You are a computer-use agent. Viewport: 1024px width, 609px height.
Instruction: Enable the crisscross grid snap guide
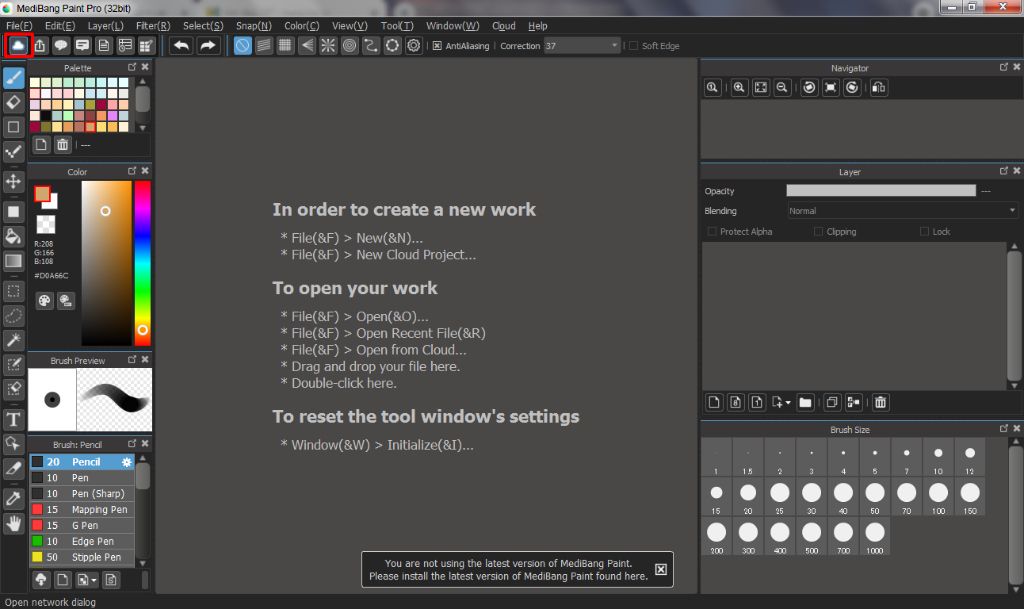[x=285, y=46]
